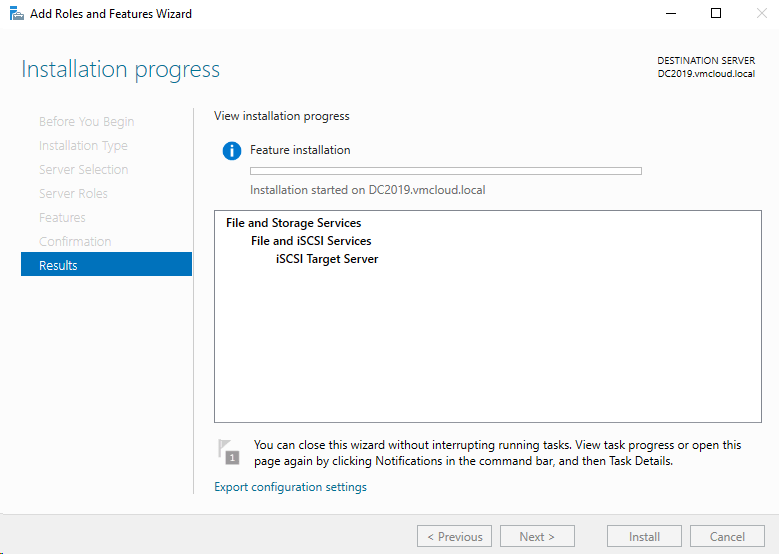Open the Installation Type step
The width and height of the screenshot is (779, 554).
click(83, 146)
